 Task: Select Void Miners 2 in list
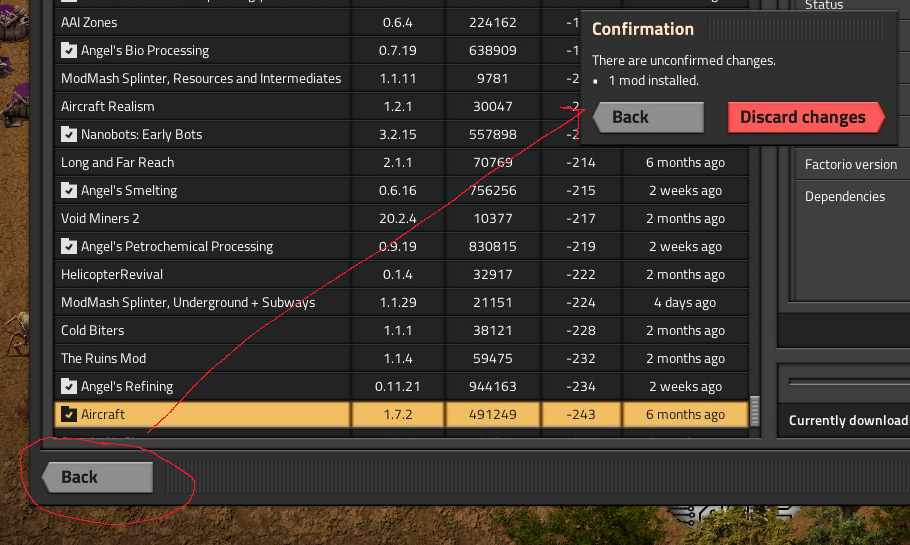point(200,218)
